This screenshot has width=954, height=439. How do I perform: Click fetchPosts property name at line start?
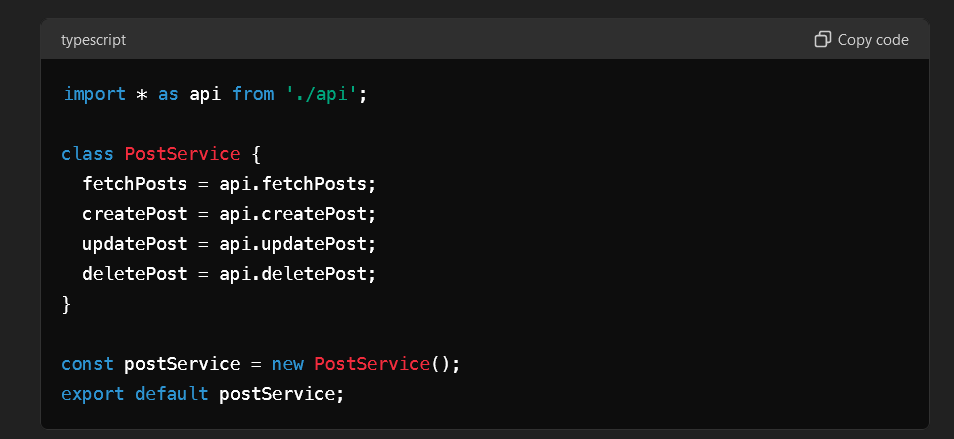tap(134, 184)
